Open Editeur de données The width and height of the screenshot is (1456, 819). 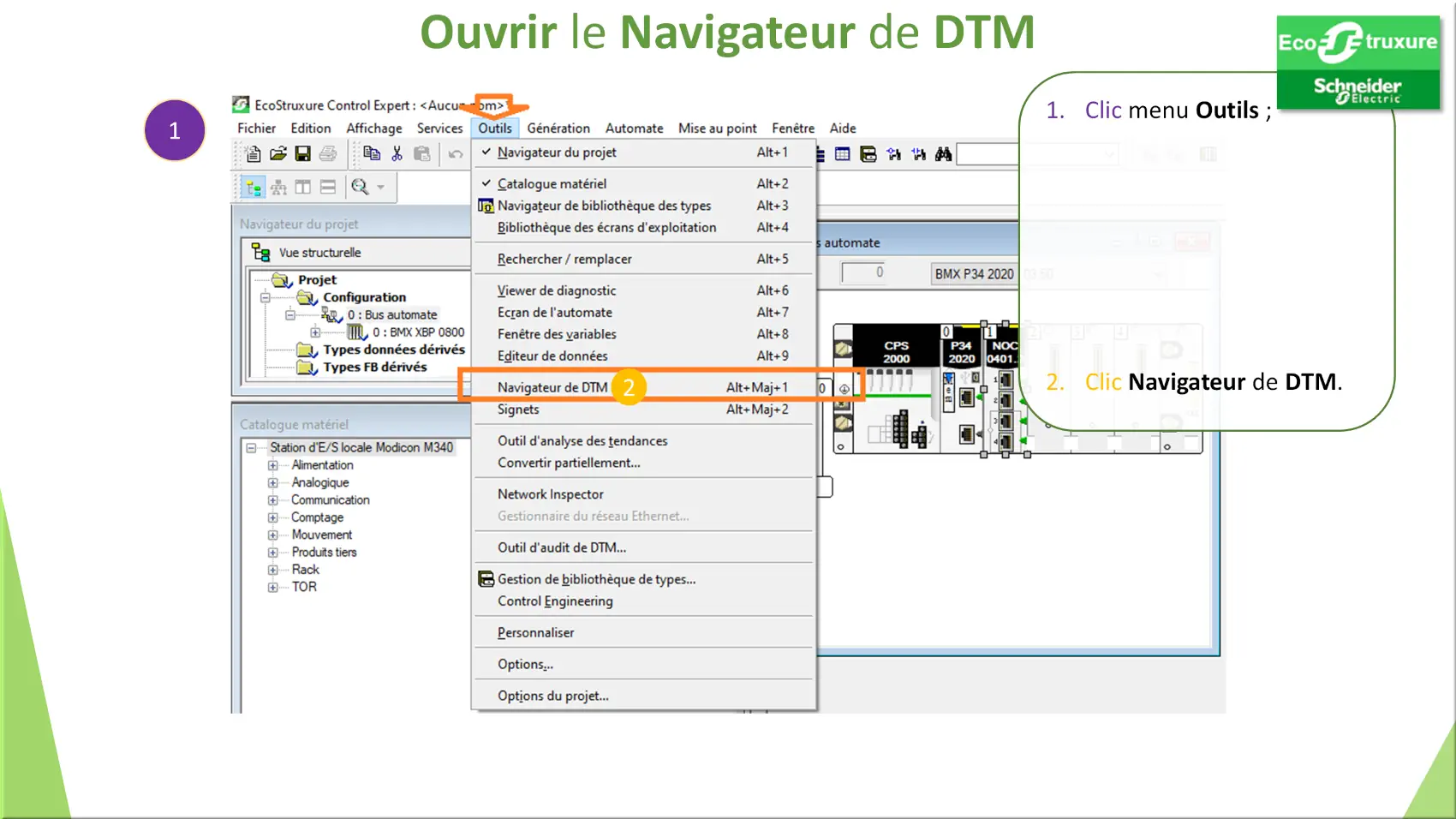click(x=642, y=356)
